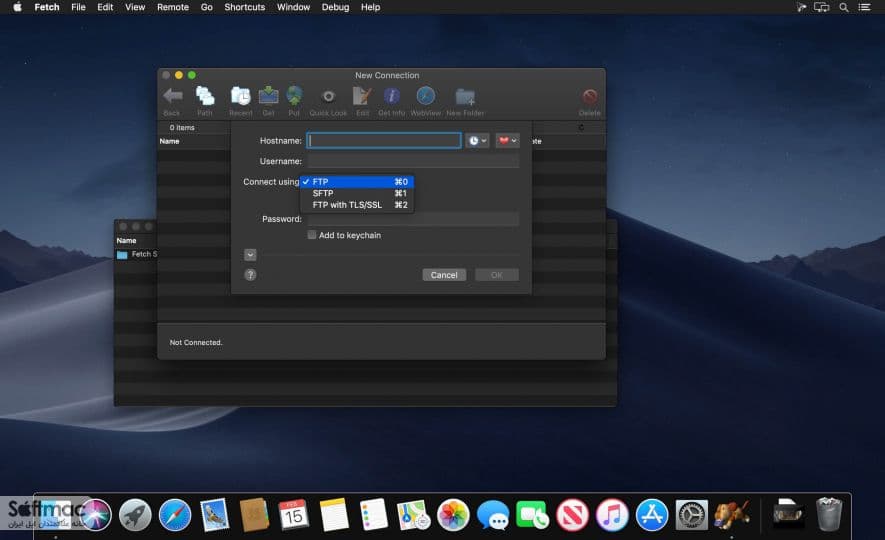Image resolution: width=885 pixels, height=540 pixels.
Task: Click the Delete toolbar icon
Action: tap(589, 96)
